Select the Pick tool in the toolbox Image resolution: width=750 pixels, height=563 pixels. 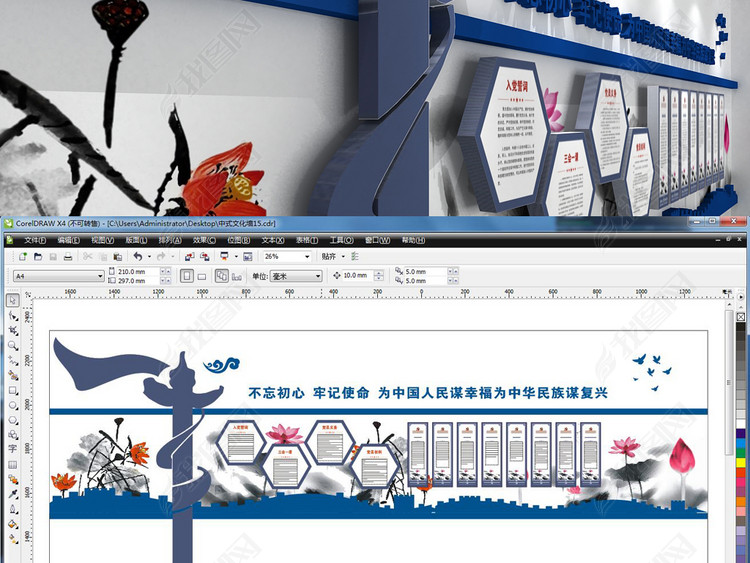[x=13, y=301]
